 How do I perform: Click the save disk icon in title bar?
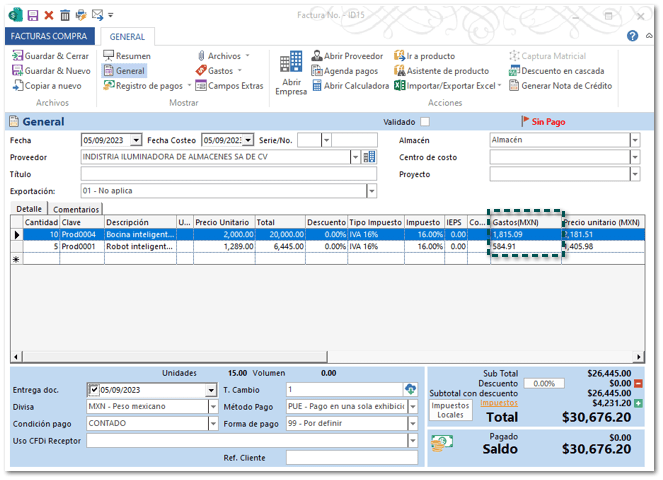33,16
